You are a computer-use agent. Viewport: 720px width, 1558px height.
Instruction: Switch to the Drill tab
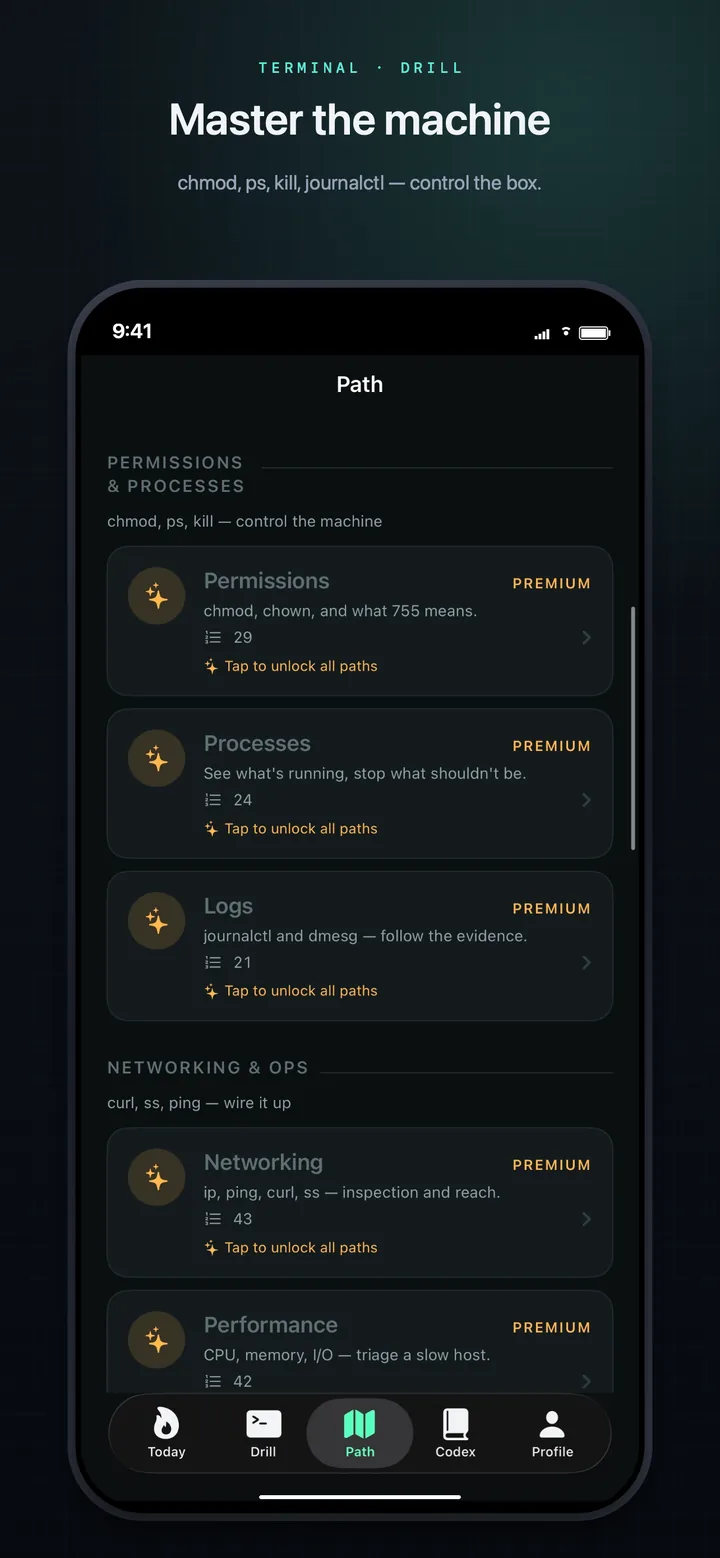point(263,1434)
